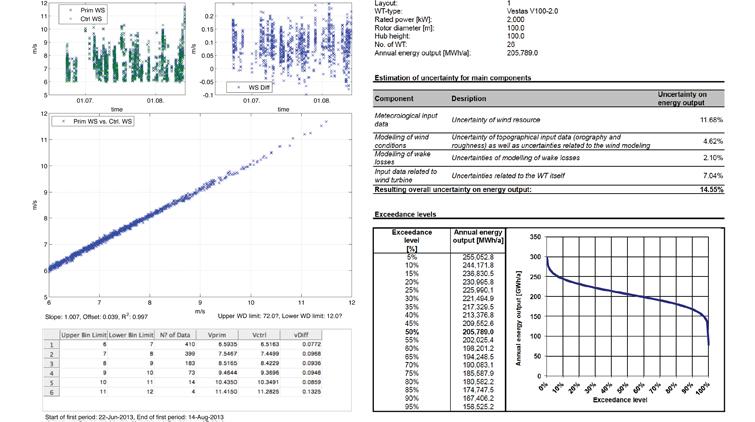Select the 'Exceedance levels' heading
Viewport: 755px width, 422px height.
[405, 214]
